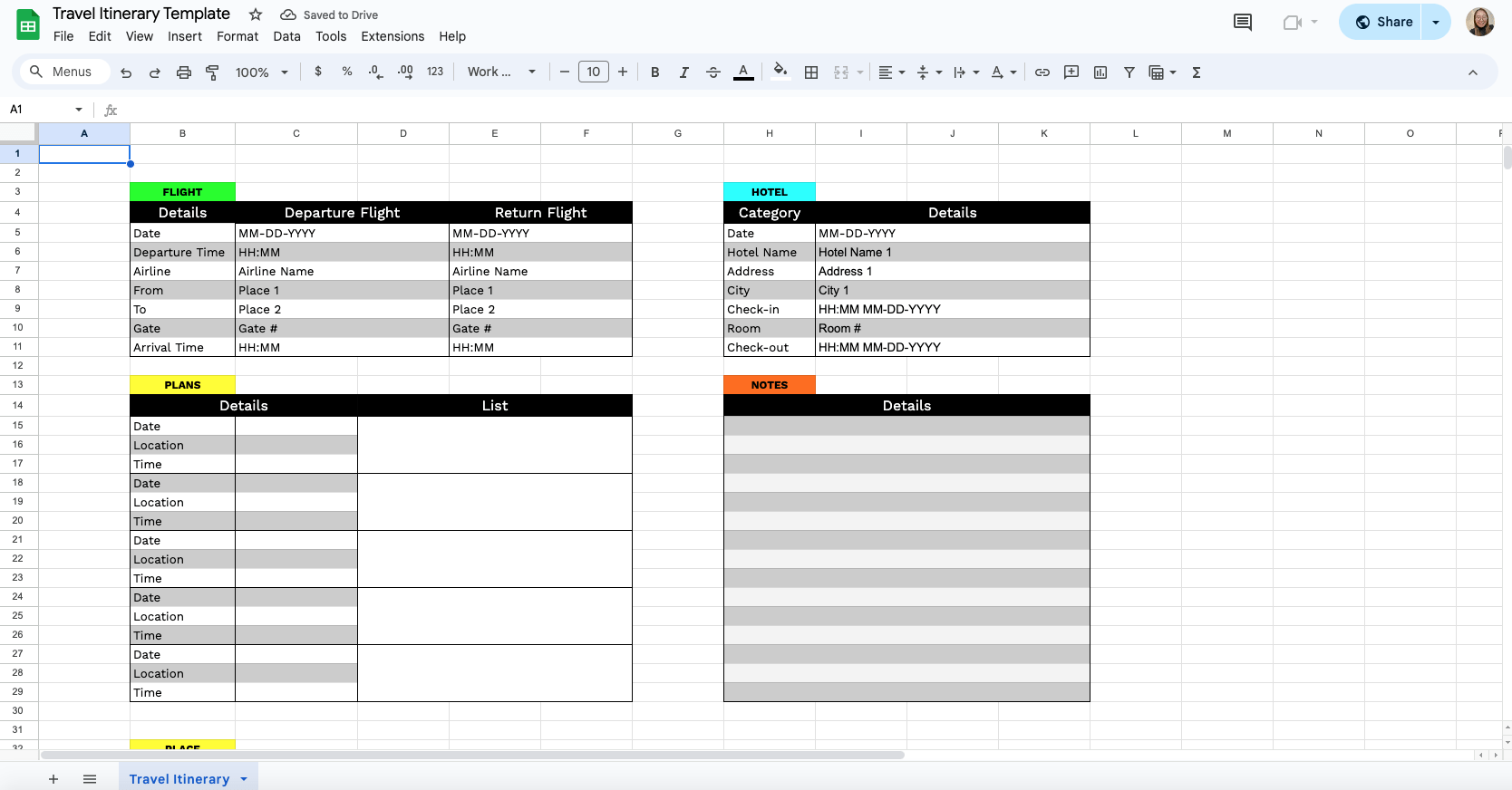Add a new sheet with plus button
Screen dimensions: 1512x790
pos(53,779)
